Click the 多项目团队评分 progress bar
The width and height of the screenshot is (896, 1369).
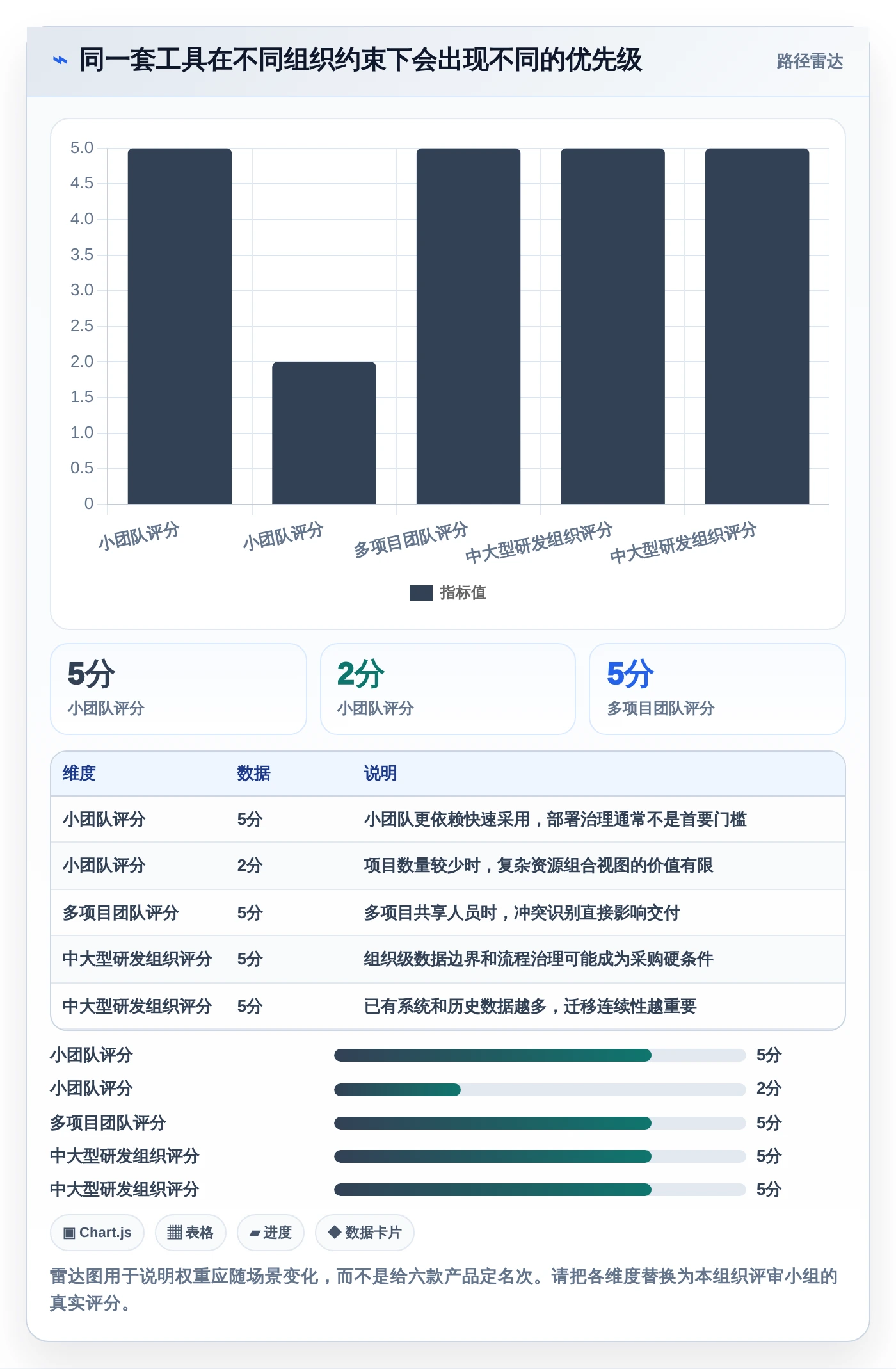coord(540,1123)
